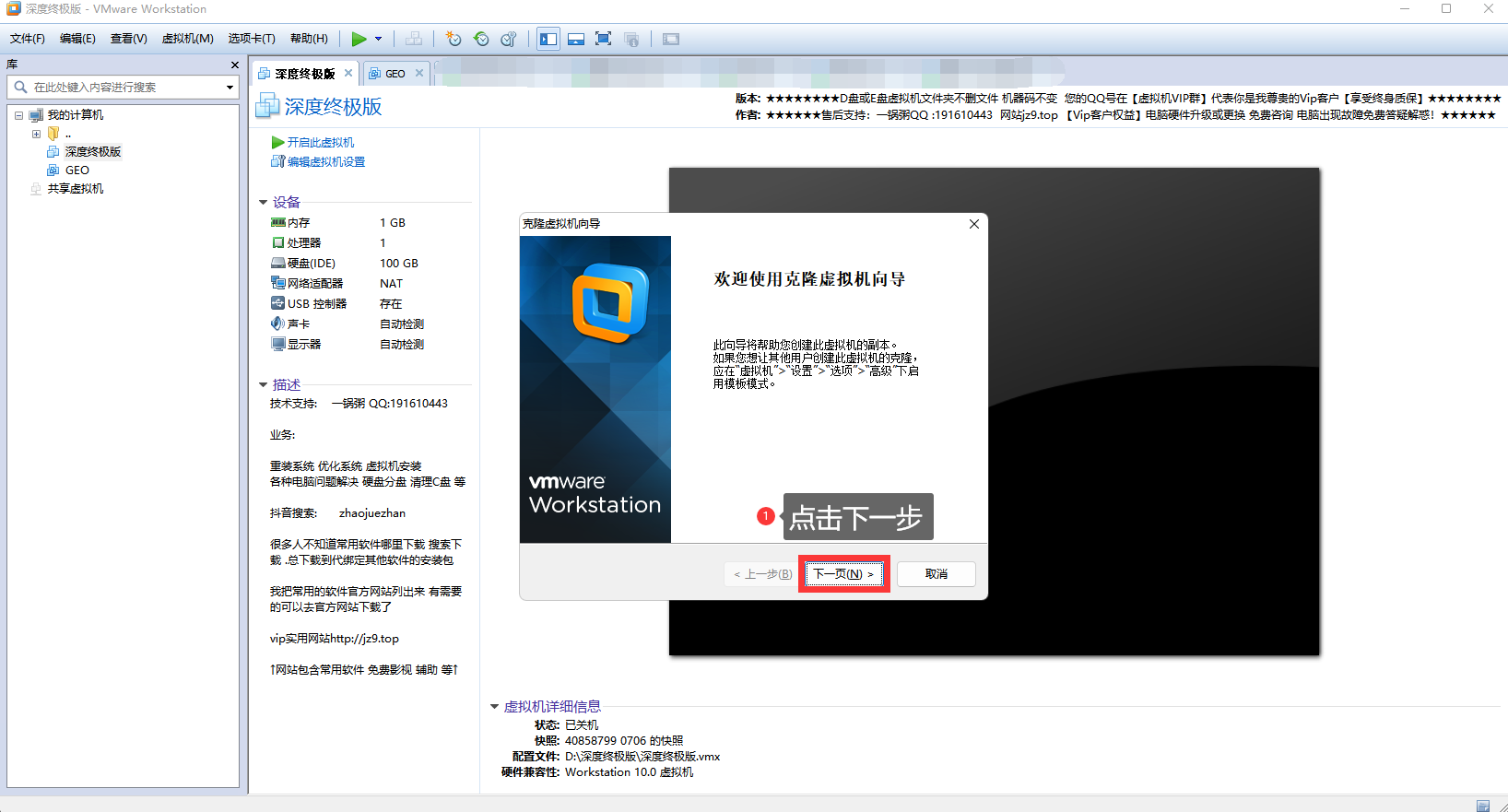
Task: Click 下一页(N) in the clone wizard
Action: click(844, 574)
